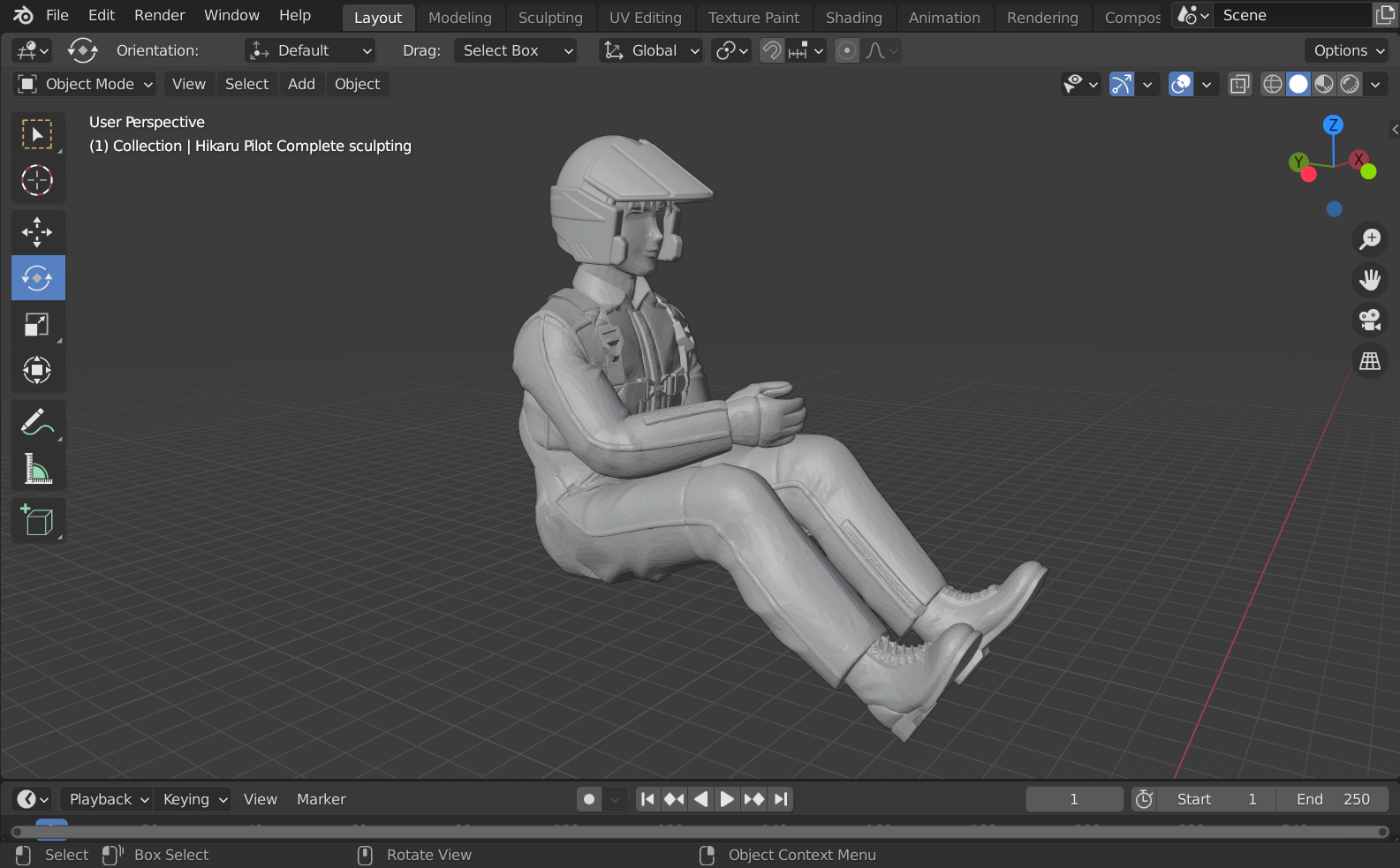Open the pivot point dropdown
Screen dimensions: 1400x868
point(731,50)
